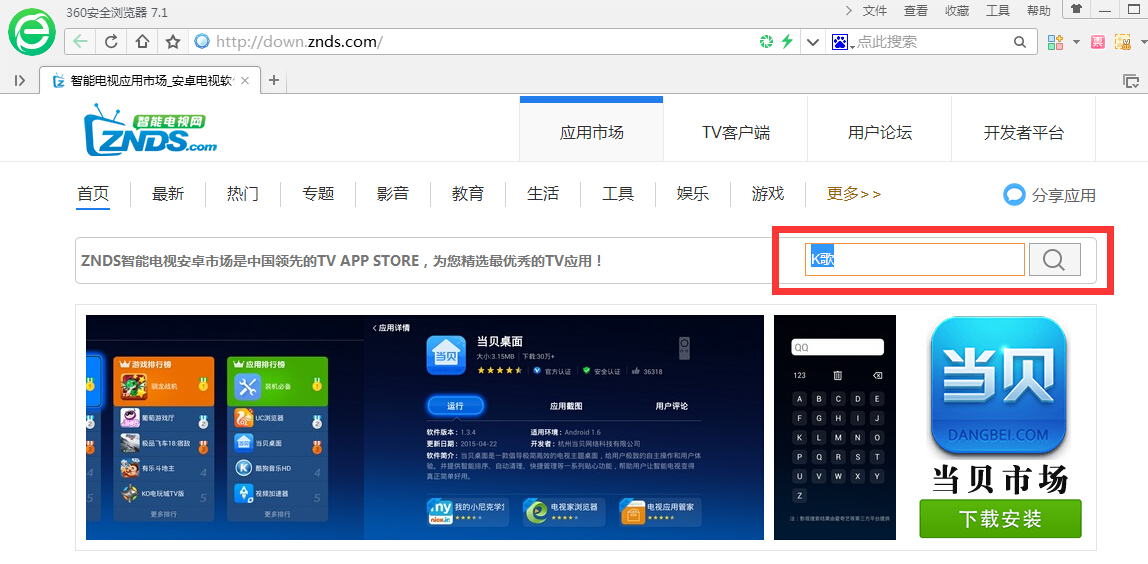Click the green 下载安装 button
This screenshot has width=1148, height=564.
pyautogui.click(x=1000, y=519)
